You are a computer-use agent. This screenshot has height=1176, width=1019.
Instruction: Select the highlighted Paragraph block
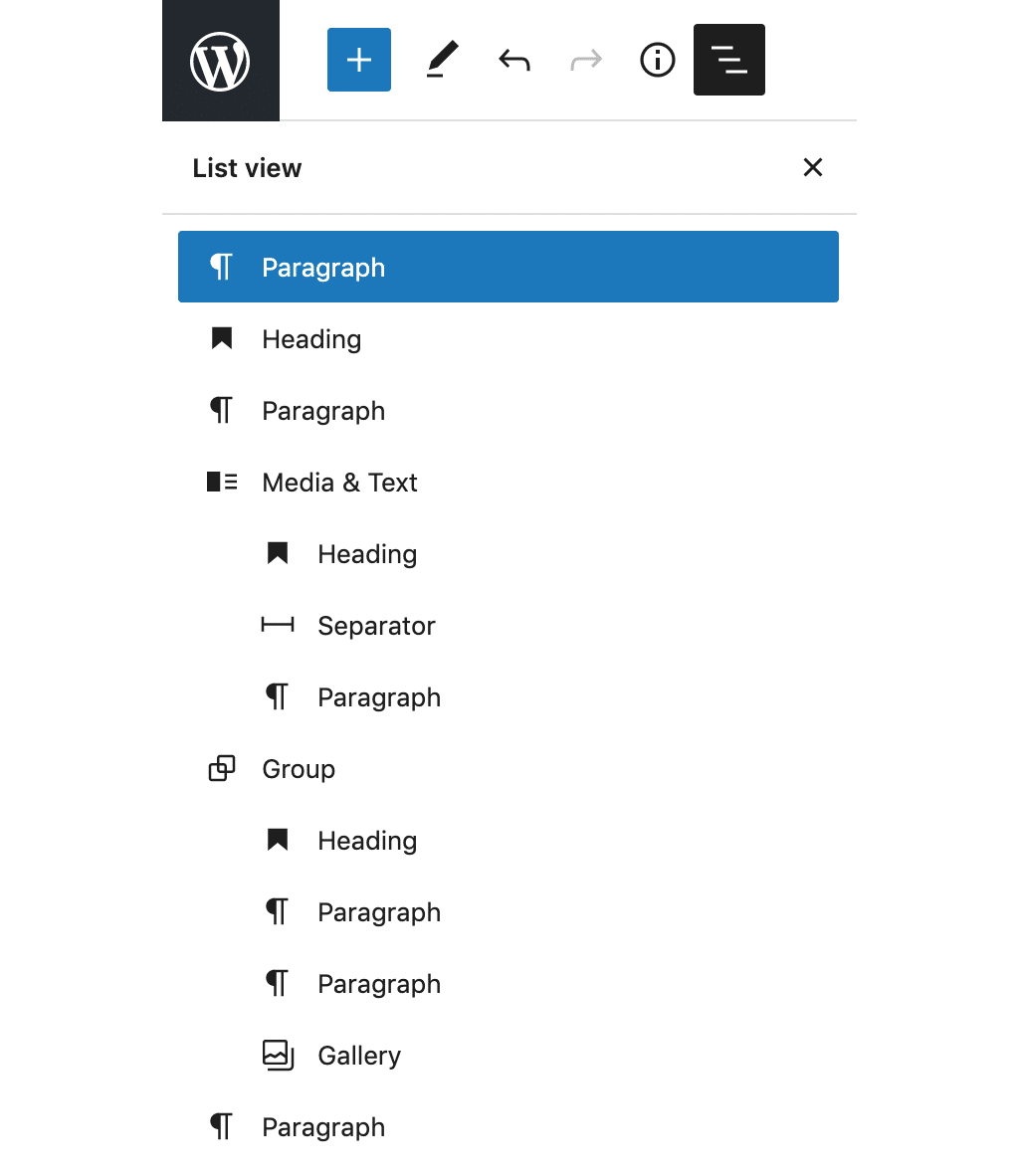coord(322,267)
